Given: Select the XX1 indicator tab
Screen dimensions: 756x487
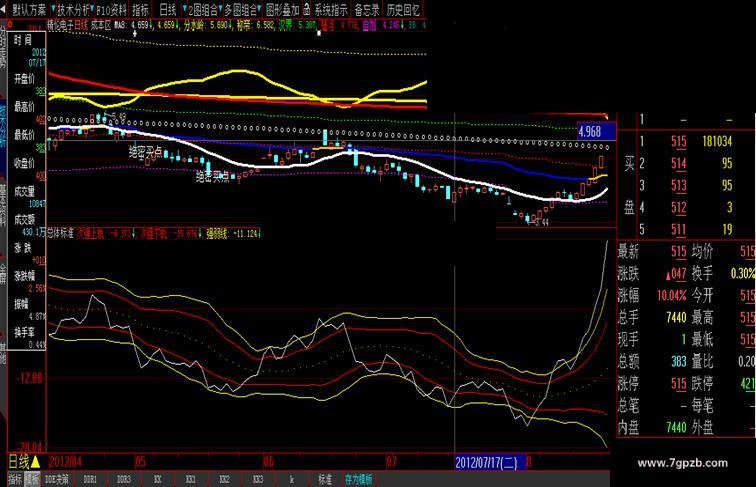Looking at the screenshot, I should click(x=191, y=479).
